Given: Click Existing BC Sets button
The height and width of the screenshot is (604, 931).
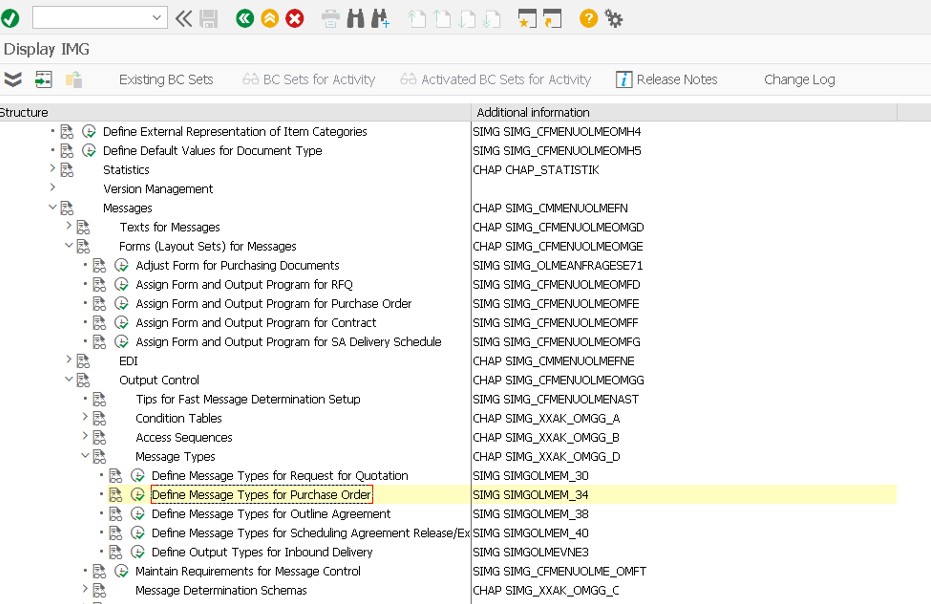Looking at the screenshot, I should (166, 80).
